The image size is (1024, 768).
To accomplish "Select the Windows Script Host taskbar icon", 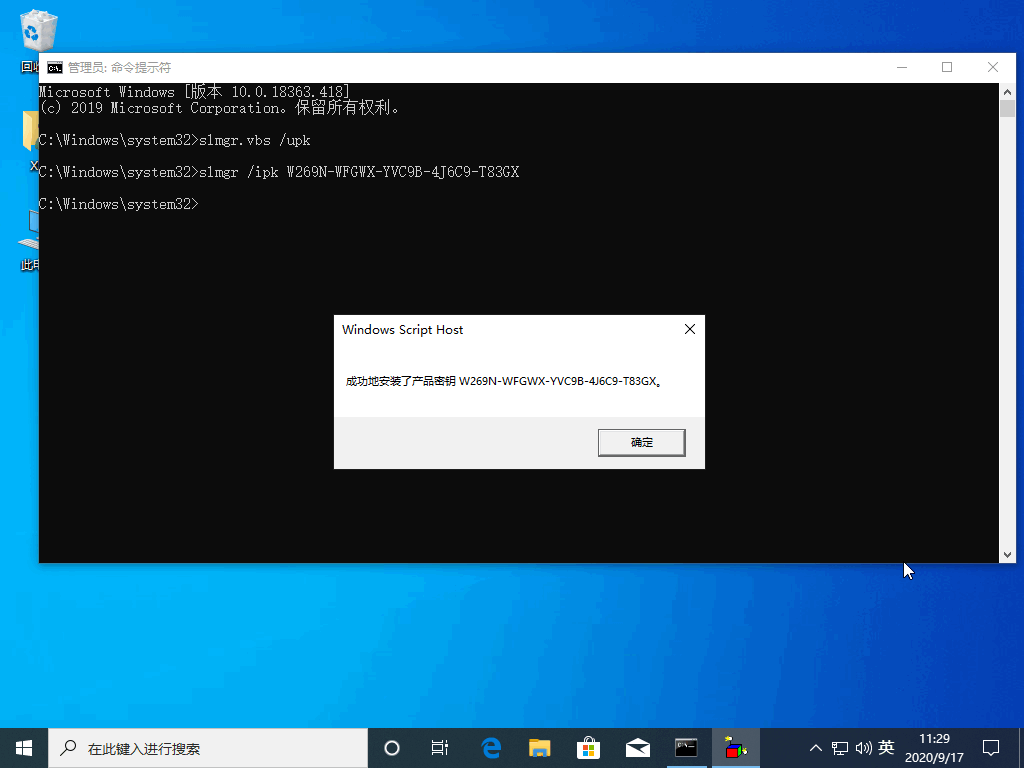I will [x=736, y=747].
